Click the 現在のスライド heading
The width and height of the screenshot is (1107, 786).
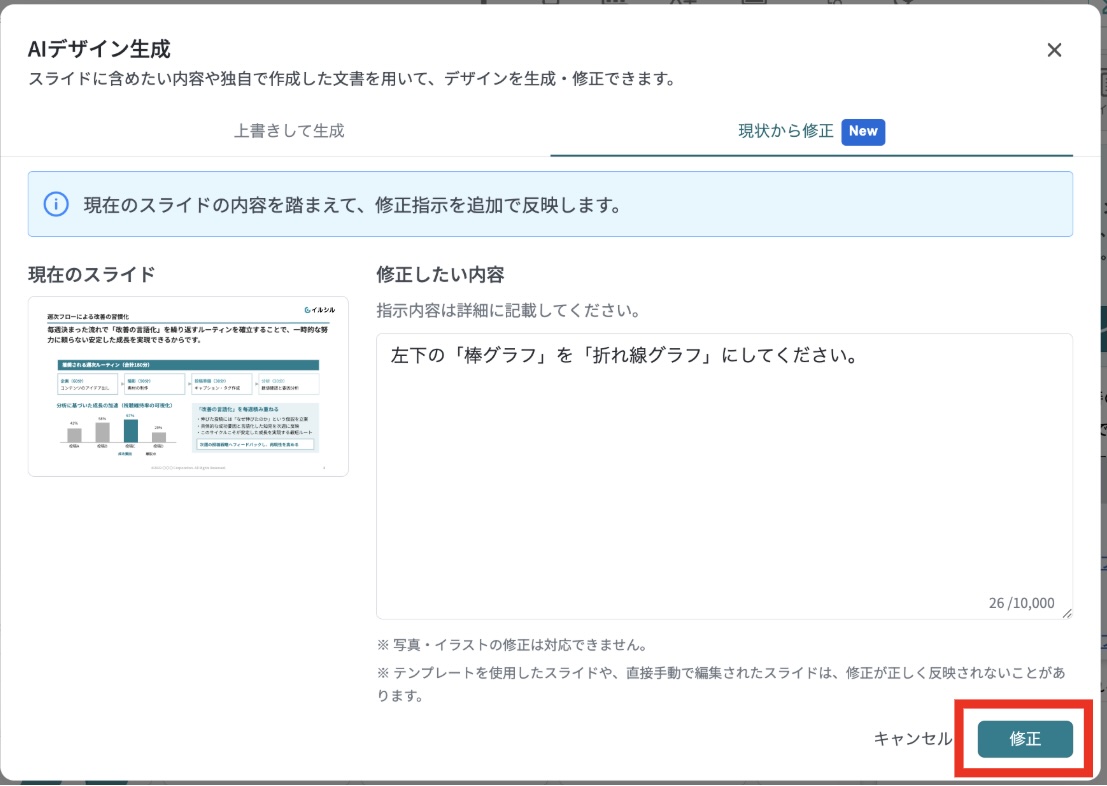click(92, 274)
